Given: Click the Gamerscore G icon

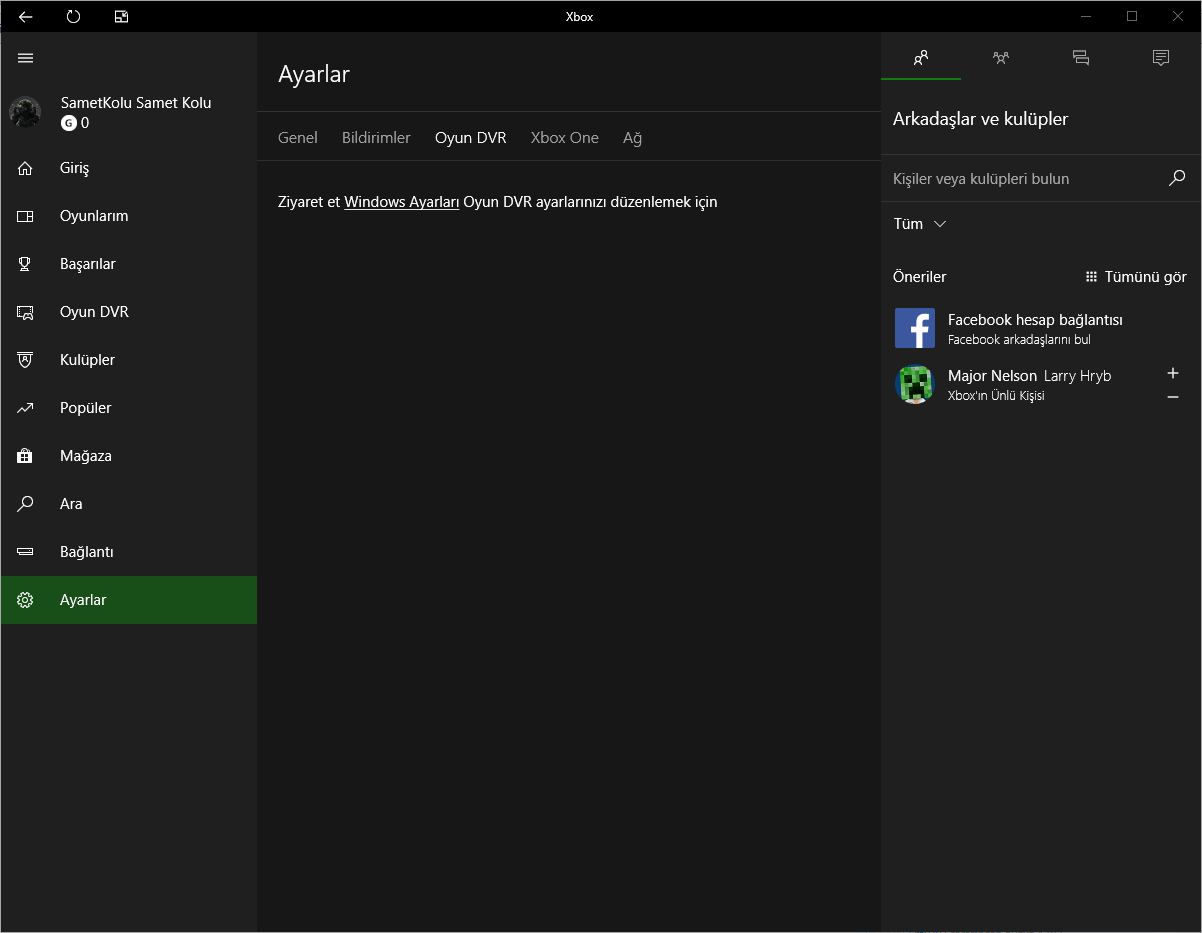Looking at the screenshot, I should 68,123.
